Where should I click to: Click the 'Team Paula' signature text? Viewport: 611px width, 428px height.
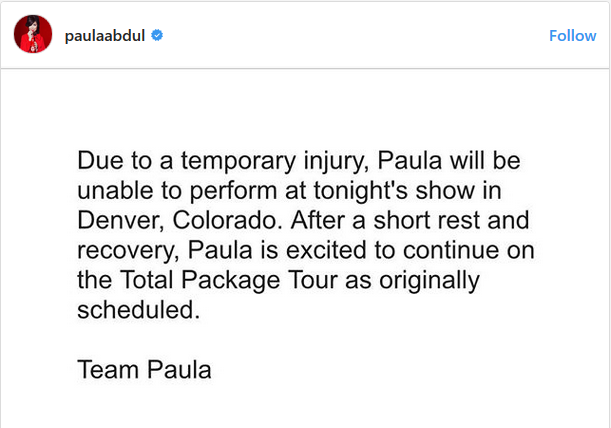144,370
